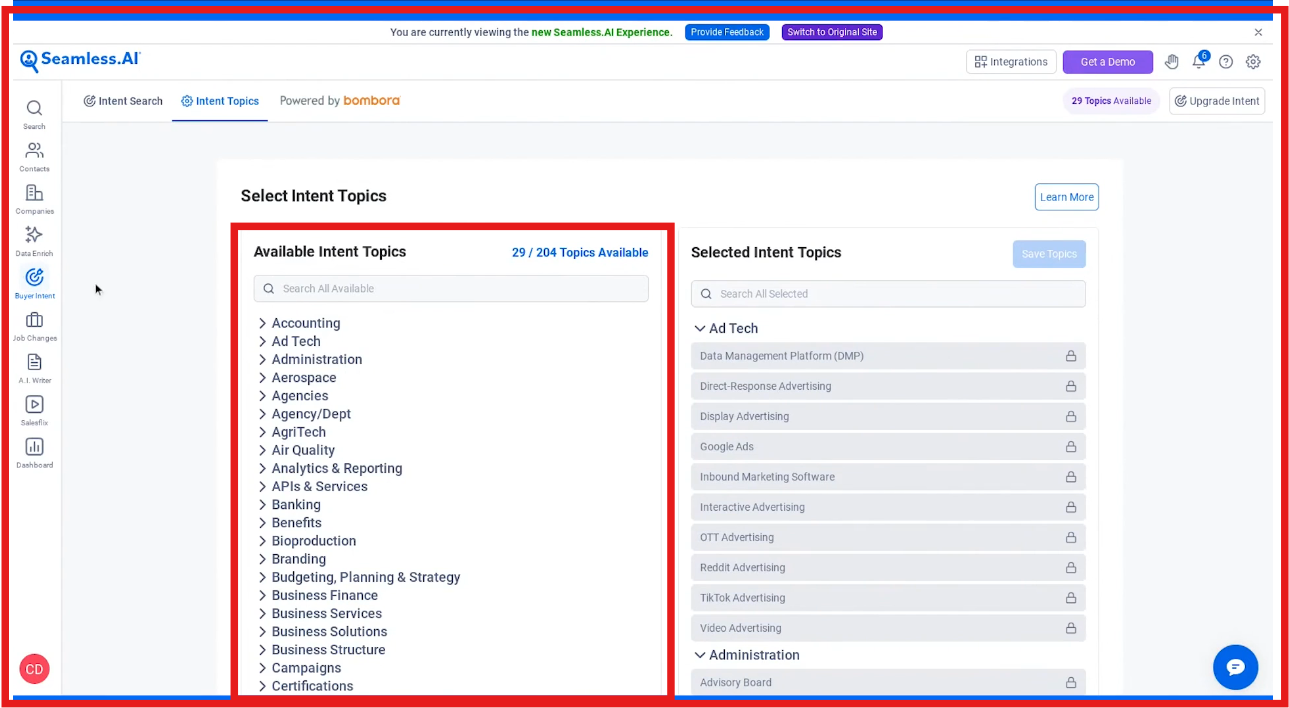Open the Intent Topics tab
This screenshot has width=1289, height=708.
(219, 101)
